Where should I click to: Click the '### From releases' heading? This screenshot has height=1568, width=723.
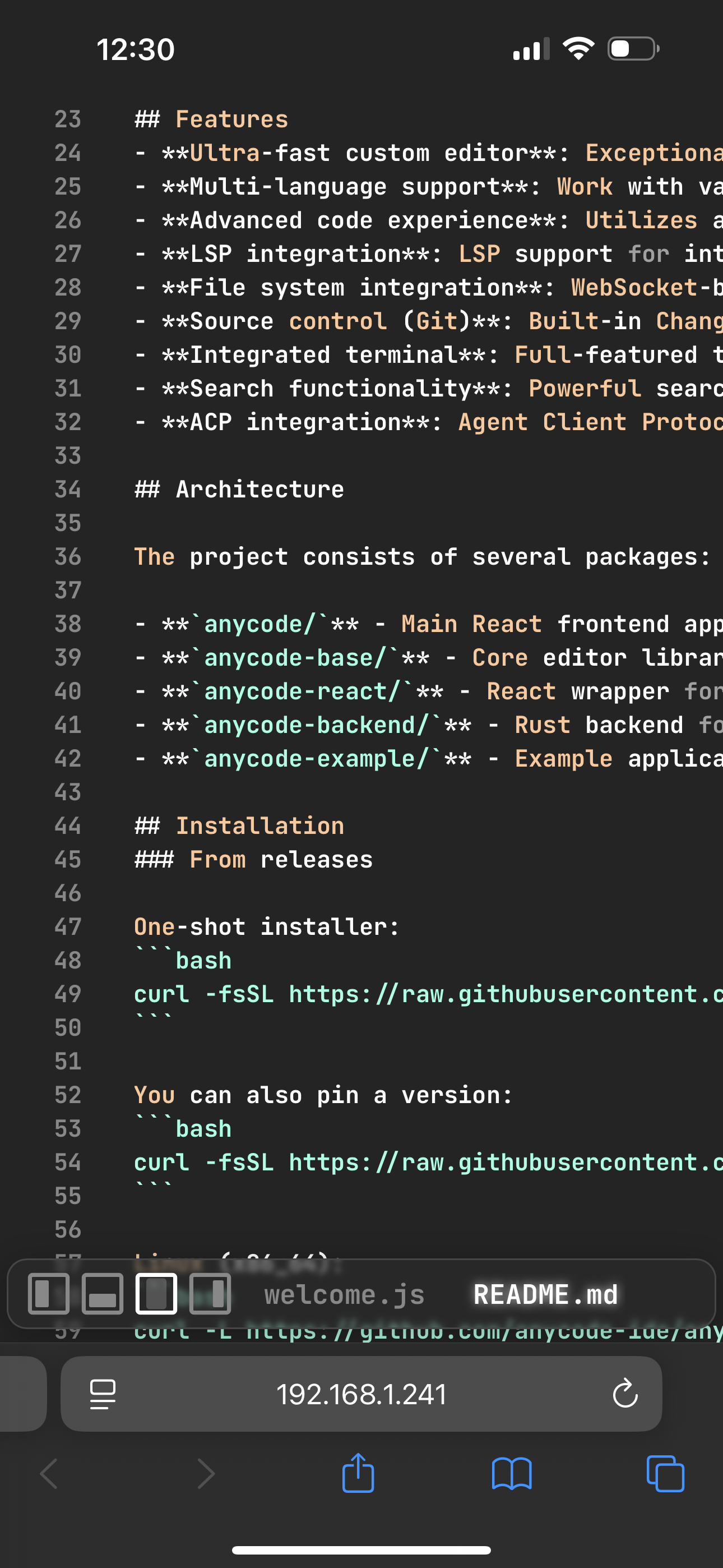point(253,860)
